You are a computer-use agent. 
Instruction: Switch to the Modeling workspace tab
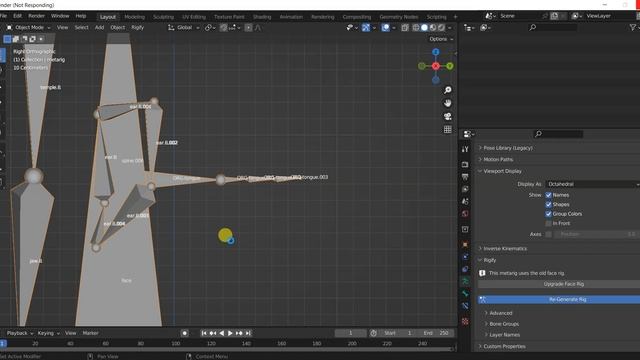134,17
